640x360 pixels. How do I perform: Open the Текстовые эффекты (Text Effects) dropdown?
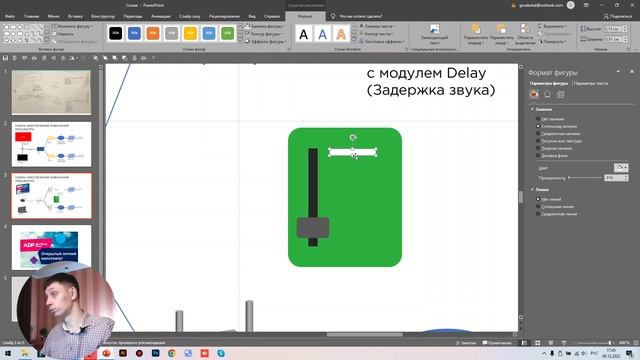click(x=382, y=42)
